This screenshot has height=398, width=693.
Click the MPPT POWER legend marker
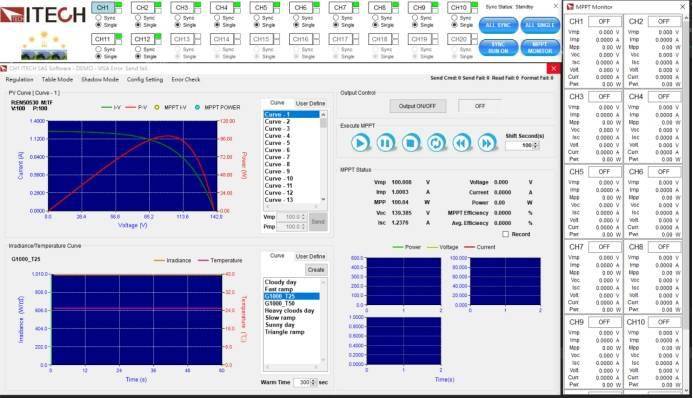pos(197,107)
